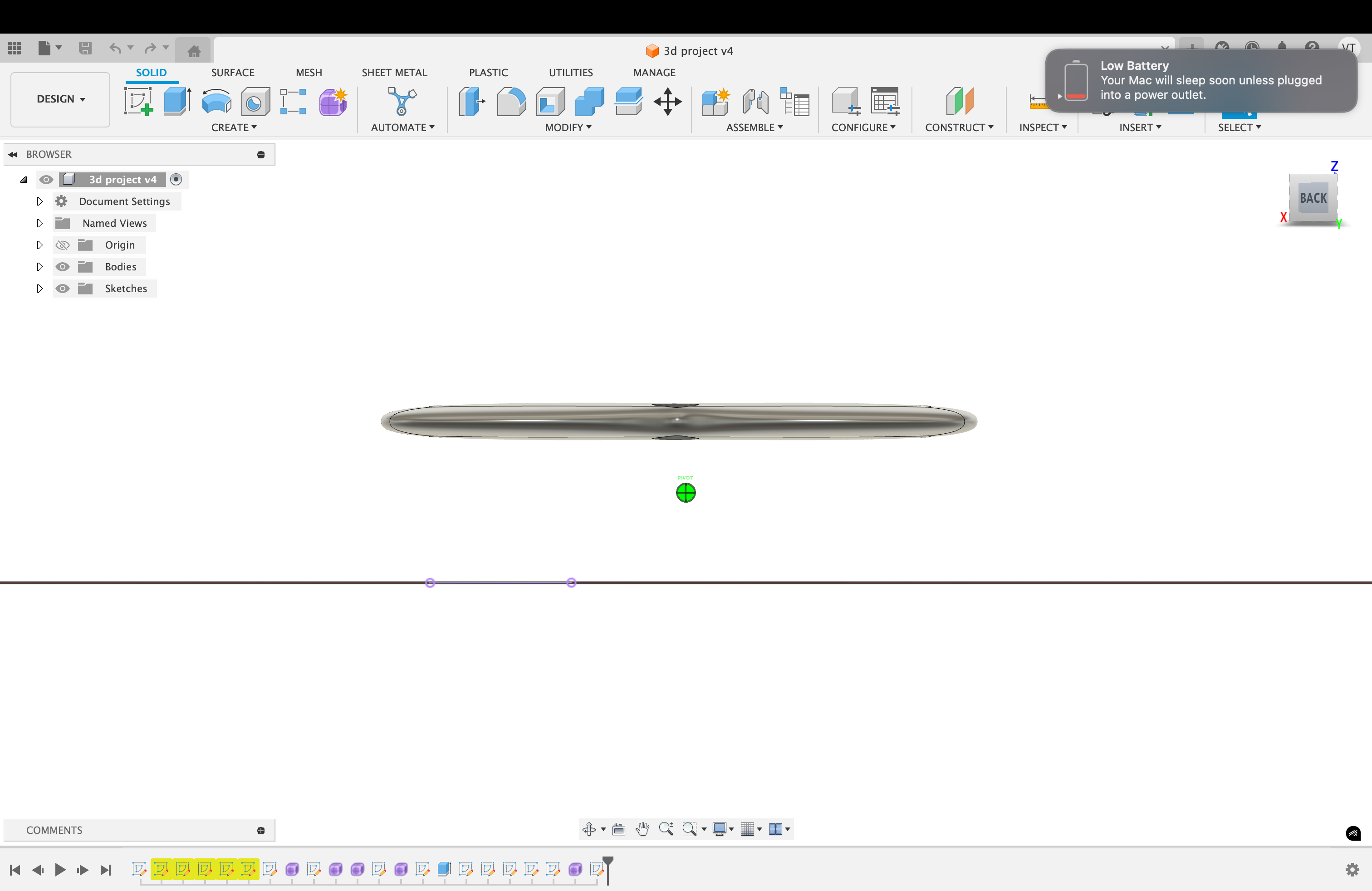
Task: Select the Move/Copy tool
Action: point(667,102)
